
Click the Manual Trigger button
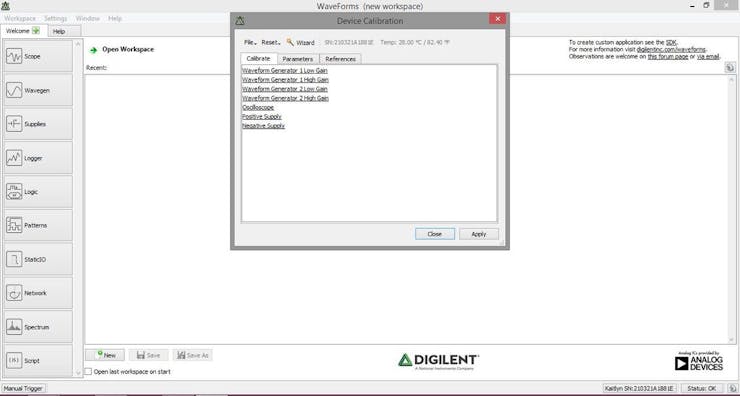tap(23, 388)
